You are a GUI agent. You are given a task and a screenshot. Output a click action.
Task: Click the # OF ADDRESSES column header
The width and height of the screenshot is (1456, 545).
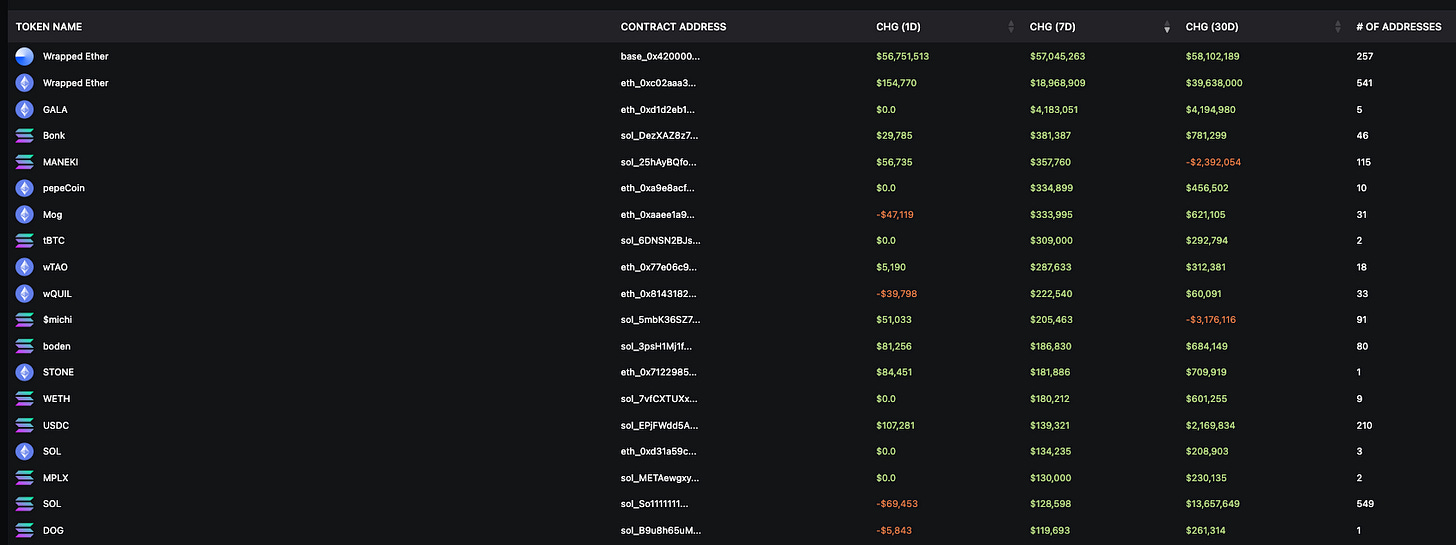(1398, 26)
